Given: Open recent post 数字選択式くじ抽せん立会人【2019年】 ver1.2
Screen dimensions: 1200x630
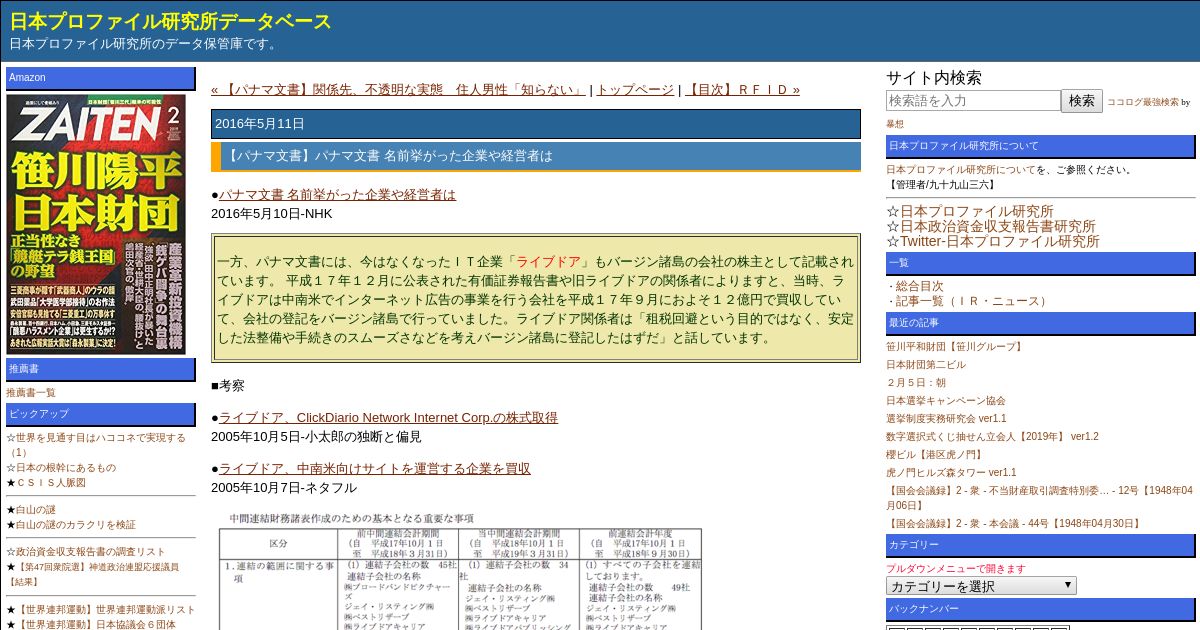Looking at the screenshot, I should [x=992, y=437].
